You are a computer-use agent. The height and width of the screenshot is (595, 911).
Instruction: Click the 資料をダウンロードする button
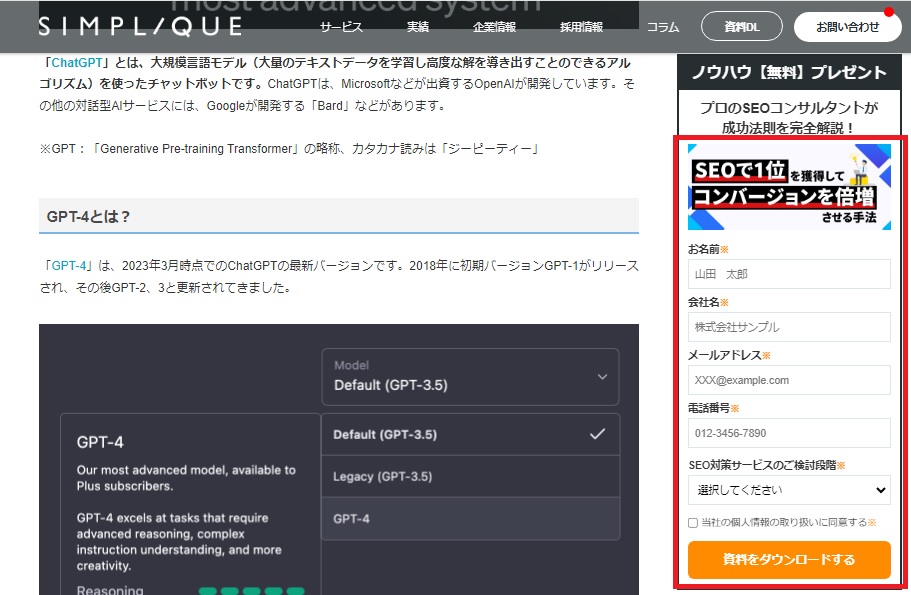[x=789, y=560]
